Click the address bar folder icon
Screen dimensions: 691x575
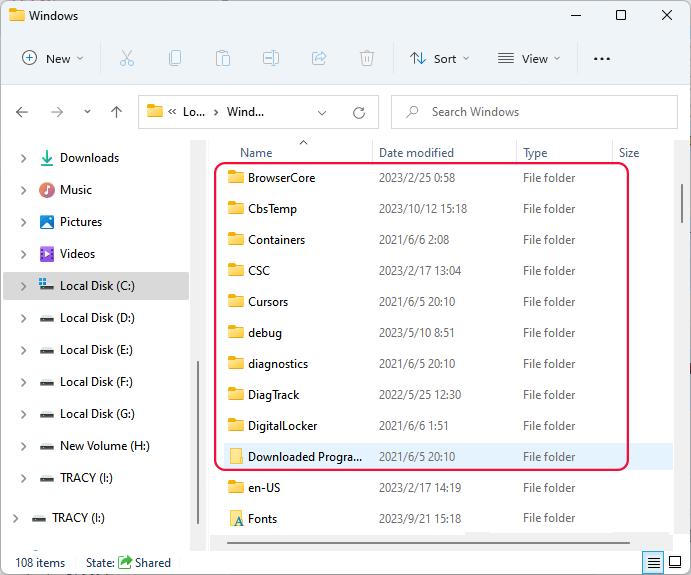tap(155, 110)
